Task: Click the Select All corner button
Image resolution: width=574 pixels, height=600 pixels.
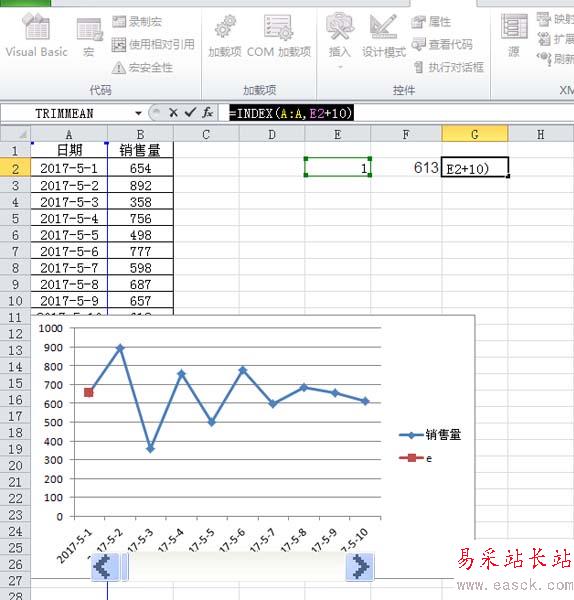Action: (15, 134)
